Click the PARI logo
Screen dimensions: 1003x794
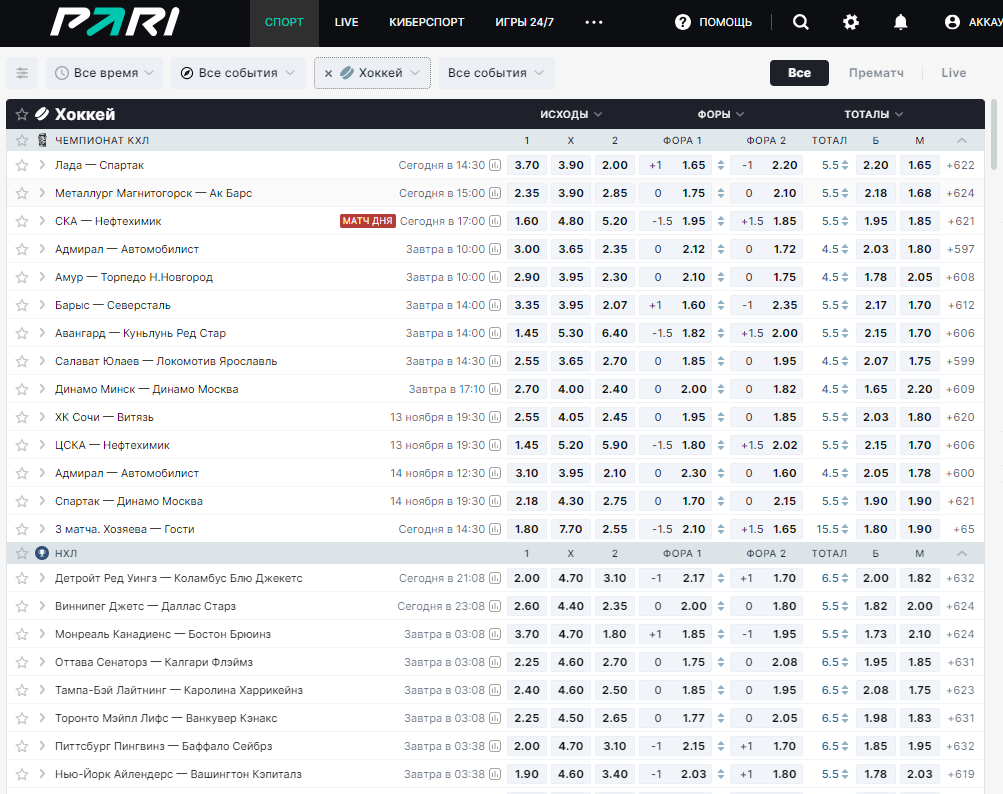(x=115, y=22)
